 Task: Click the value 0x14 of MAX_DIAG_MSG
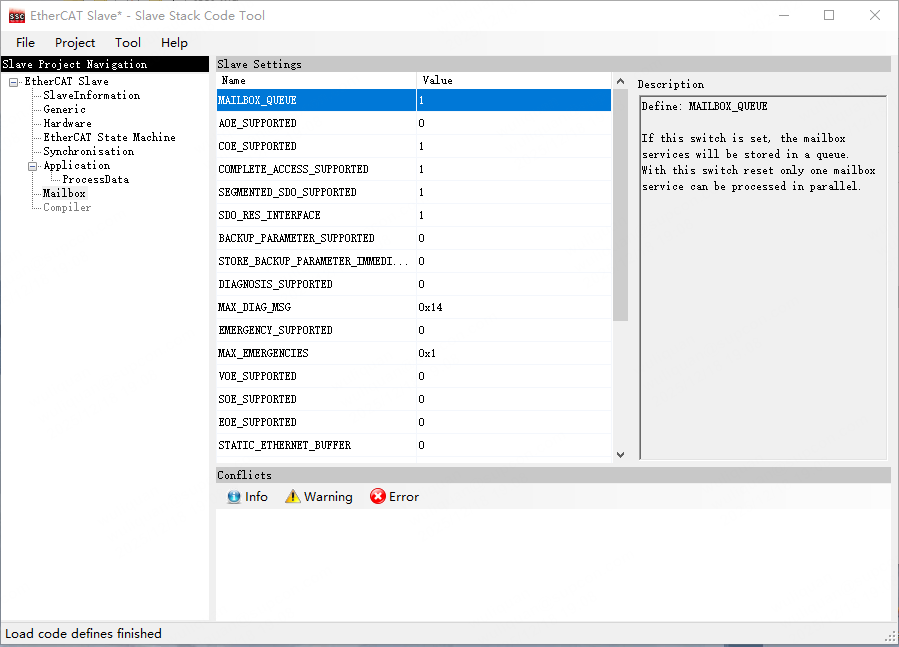click(430, 307)
